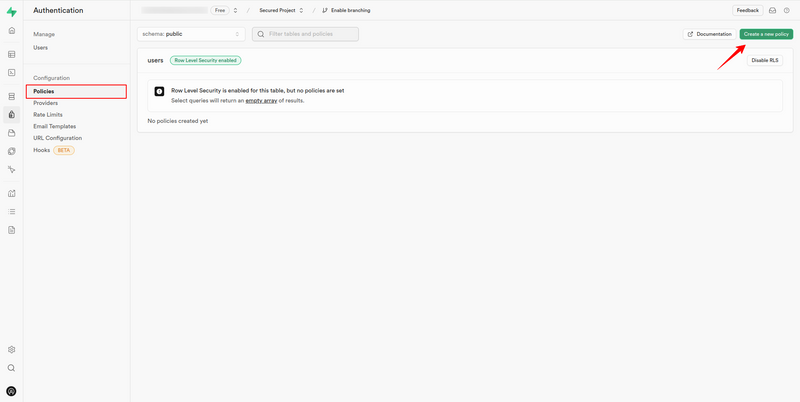Click the Row Level Security enabled badge
Image resolution: width=800 pixels, height=402 pixels.
point(206,60)
